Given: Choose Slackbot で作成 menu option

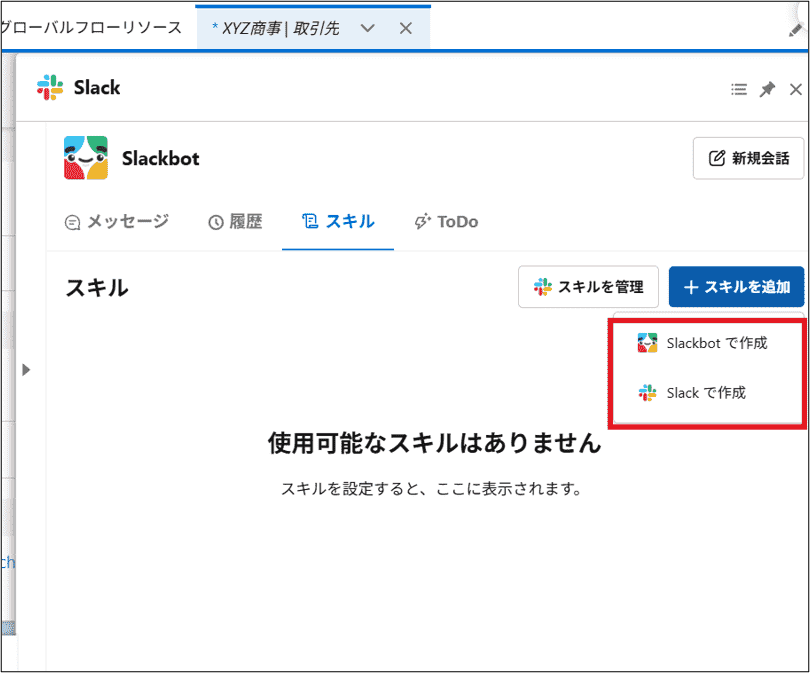Looking at the screenshot, I should [707, 343].
